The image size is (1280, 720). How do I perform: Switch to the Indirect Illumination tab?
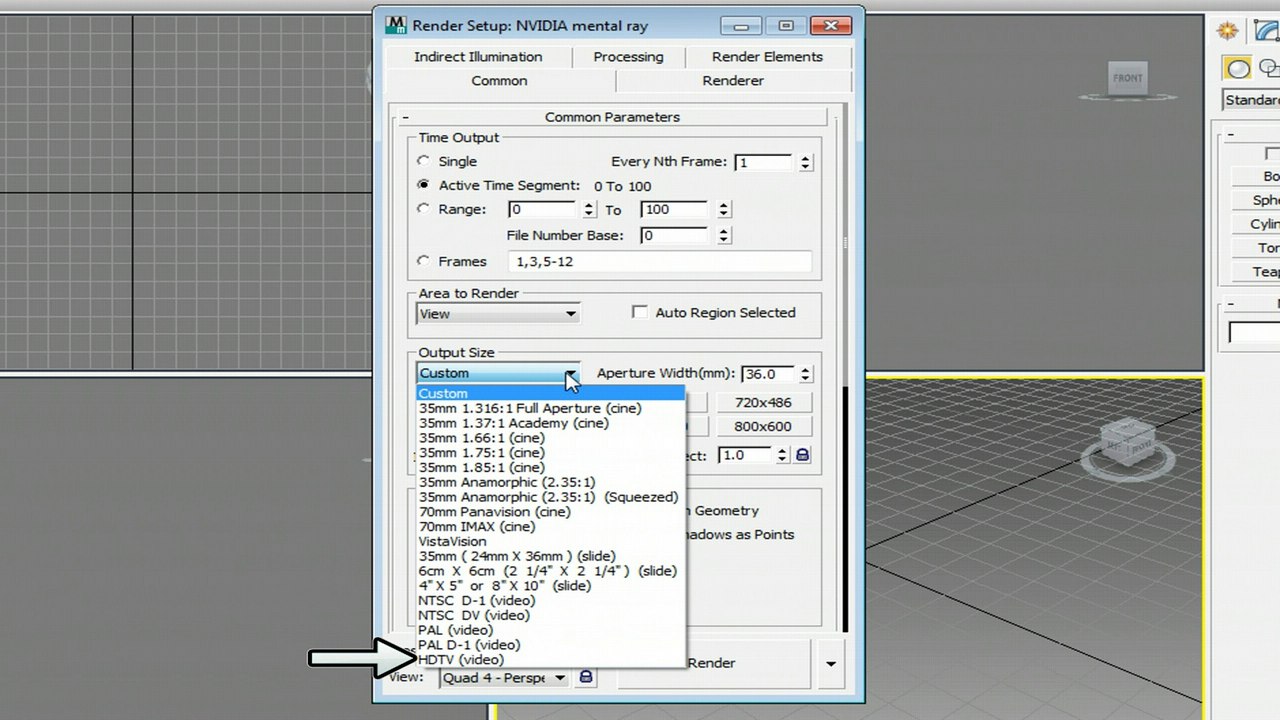tap(478, 57)
